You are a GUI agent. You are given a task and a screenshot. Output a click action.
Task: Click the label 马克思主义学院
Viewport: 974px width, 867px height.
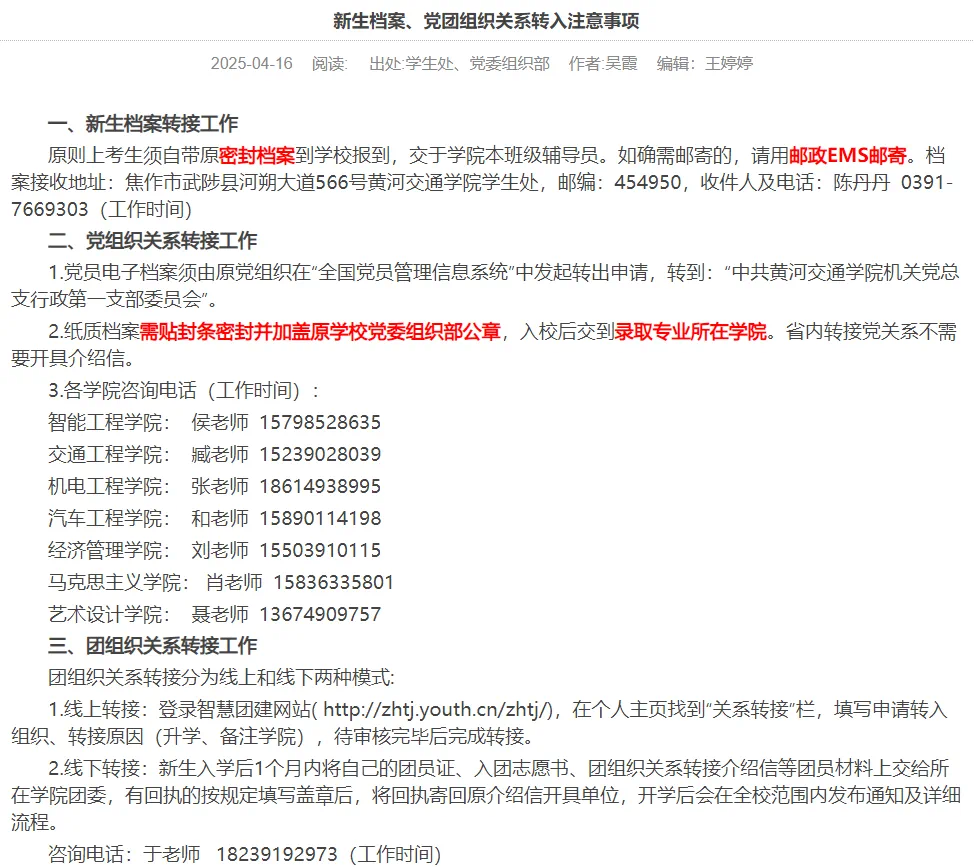tap(114, 583)
